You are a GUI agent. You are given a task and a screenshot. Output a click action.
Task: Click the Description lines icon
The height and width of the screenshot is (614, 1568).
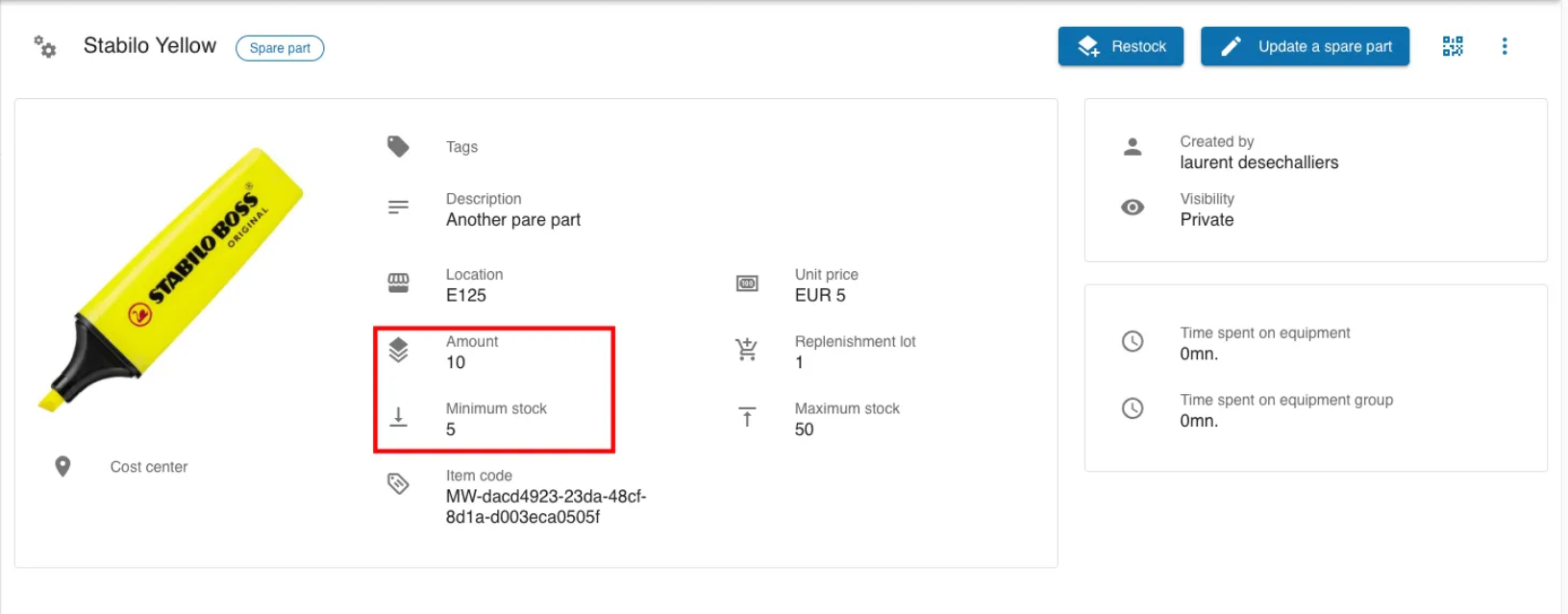pyautogui.click(x=398, y=208)
